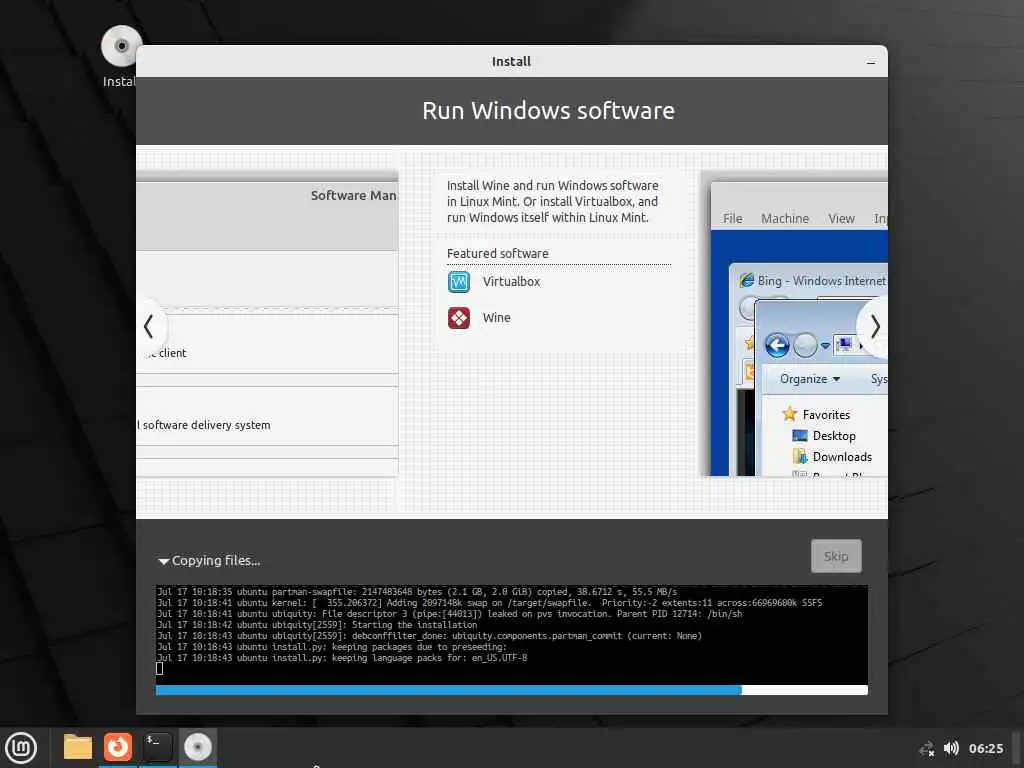Minimize the Install window
This screenshot has width=1024, height=768.
[871, 62]
